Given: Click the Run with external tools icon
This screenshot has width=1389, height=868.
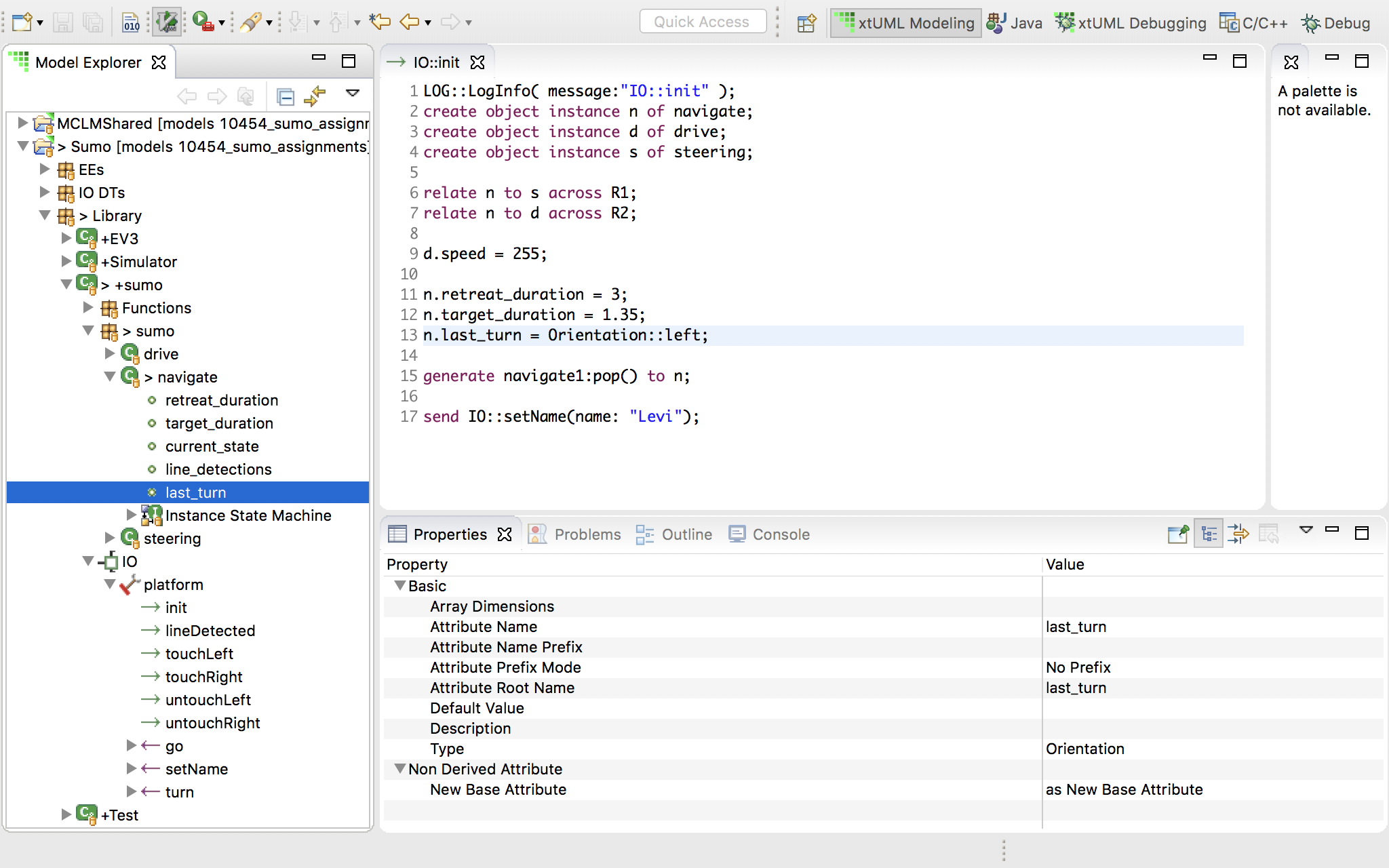Looking at the screenshot, I should pos(202,22).
